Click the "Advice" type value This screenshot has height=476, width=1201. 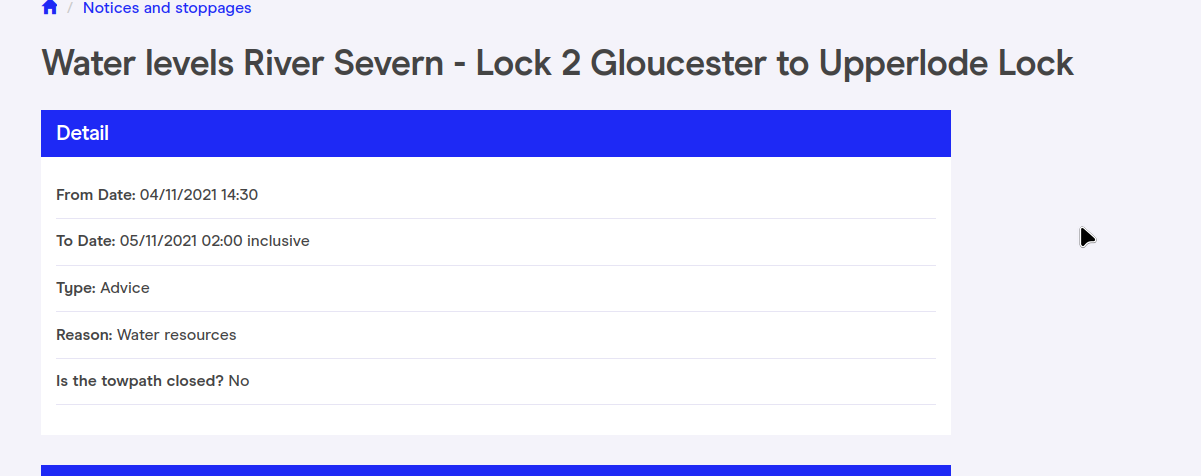pyautogui.click(x=125, y=288)
